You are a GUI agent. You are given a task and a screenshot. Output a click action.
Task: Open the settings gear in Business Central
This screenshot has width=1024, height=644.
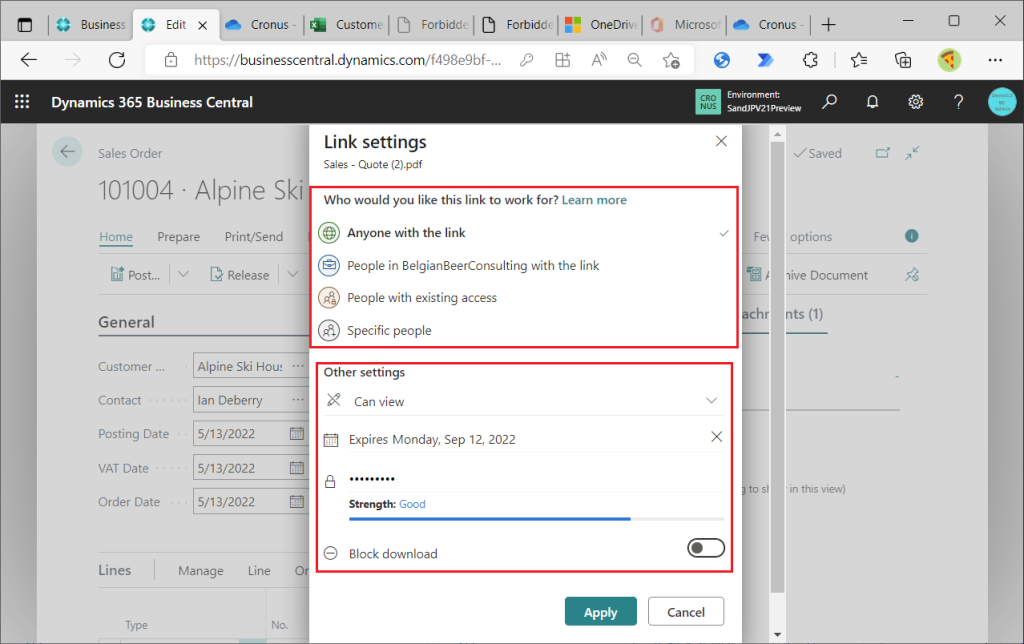(x=916, y=102)
